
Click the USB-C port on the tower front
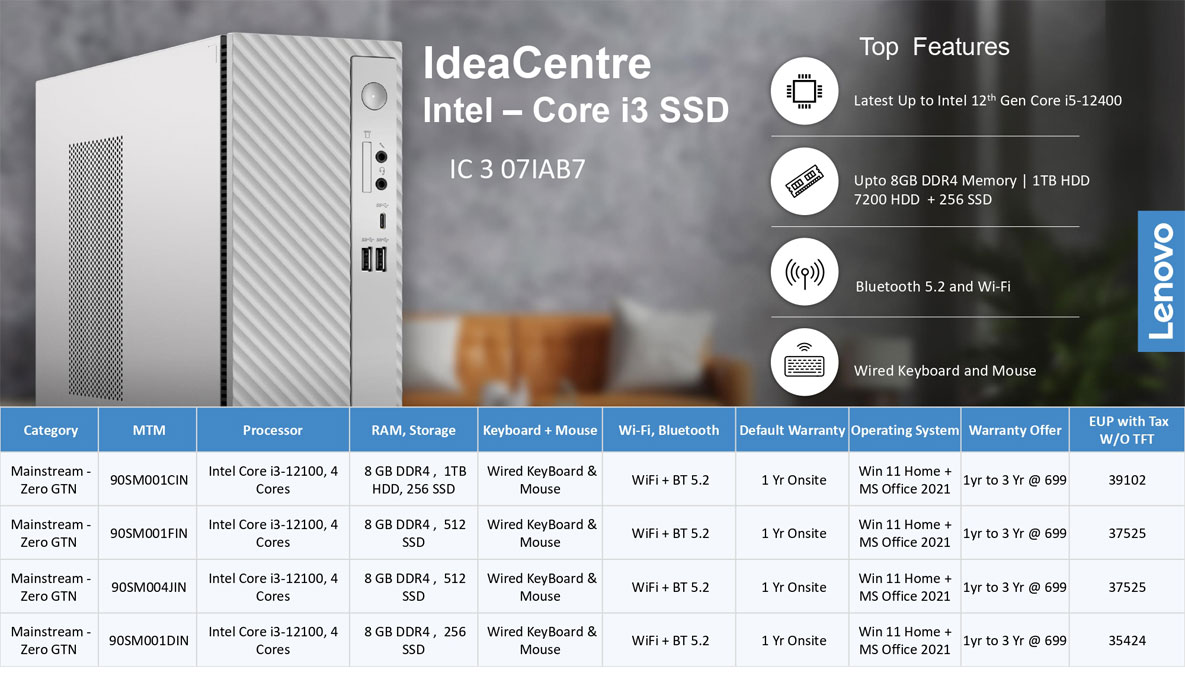382,221
